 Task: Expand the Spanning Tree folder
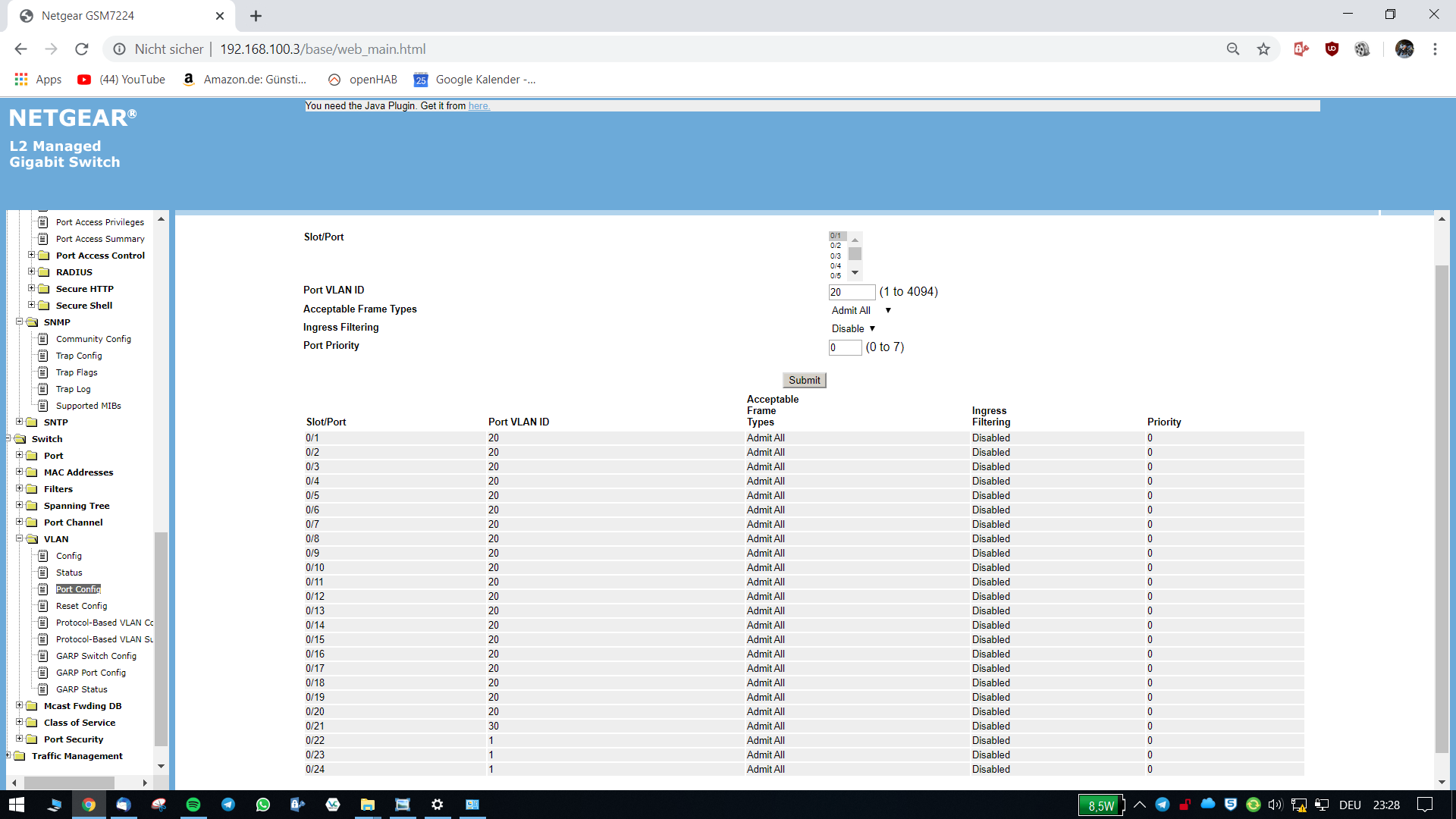pyautogui.click(x=20, y=505)
